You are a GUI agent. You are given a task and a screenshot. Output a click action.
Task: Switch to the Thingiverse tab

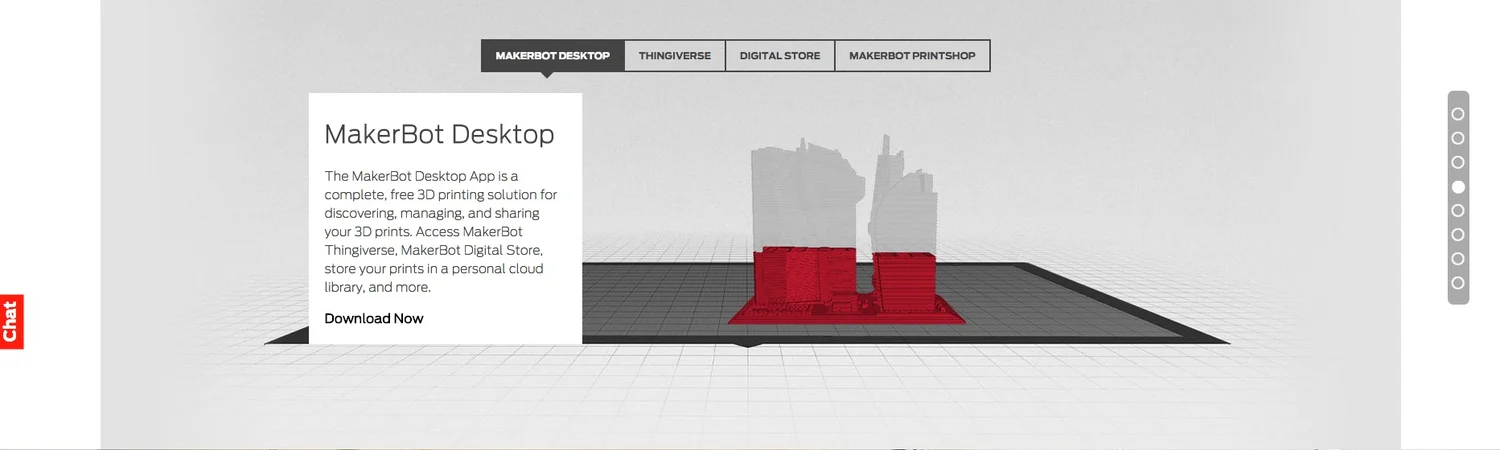click(x=675, y=56)
